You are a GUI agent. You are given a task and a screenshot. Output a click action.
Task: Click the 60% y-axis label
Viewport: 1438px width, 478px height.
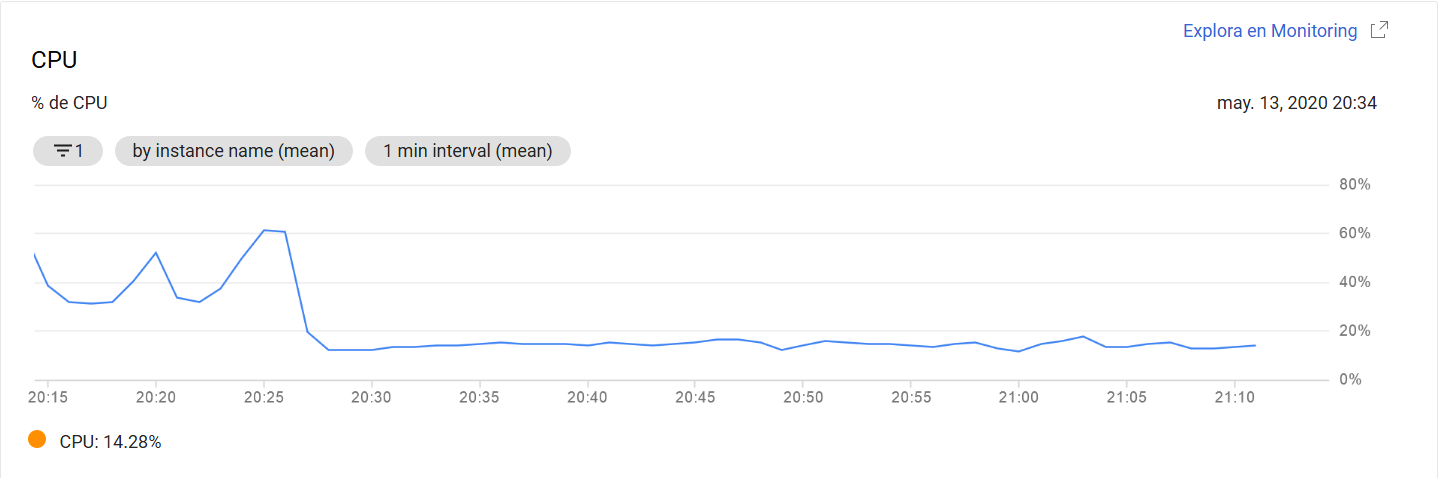pyautogui.click(x=1354, y=233)
